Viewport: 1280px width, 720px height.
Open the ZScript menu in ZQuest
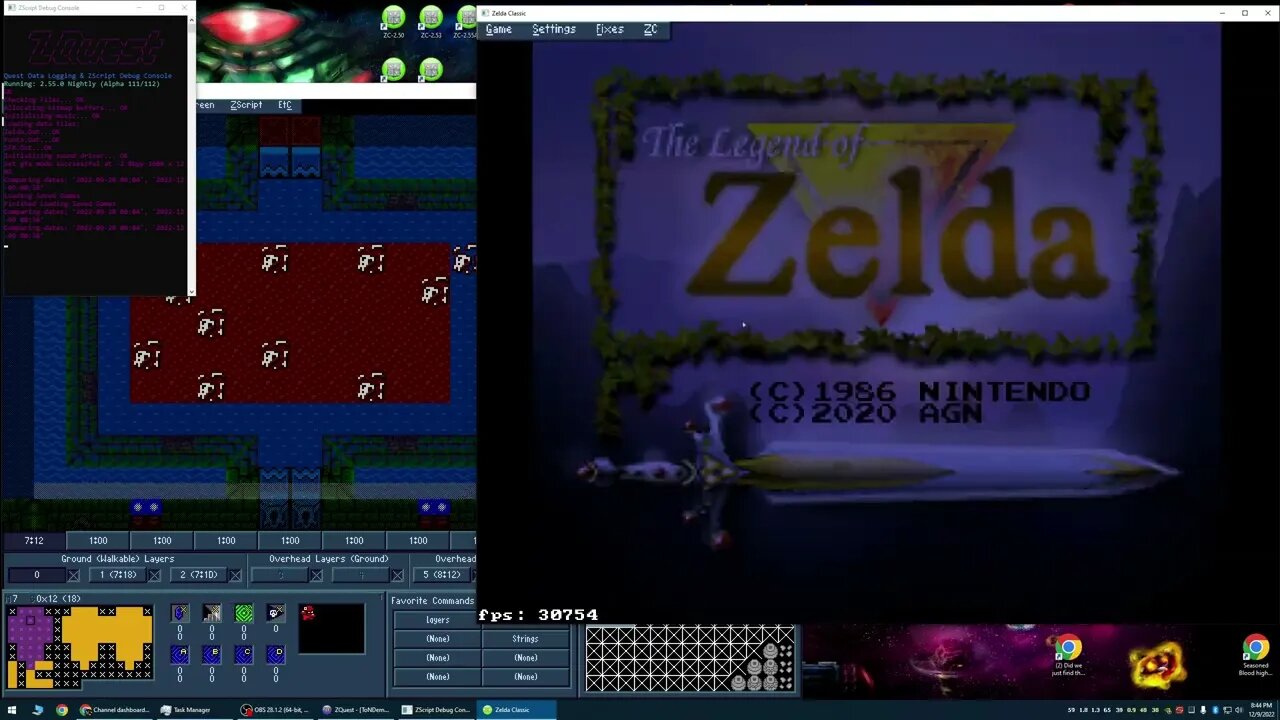pyautogui.click(x=246, y=105)
